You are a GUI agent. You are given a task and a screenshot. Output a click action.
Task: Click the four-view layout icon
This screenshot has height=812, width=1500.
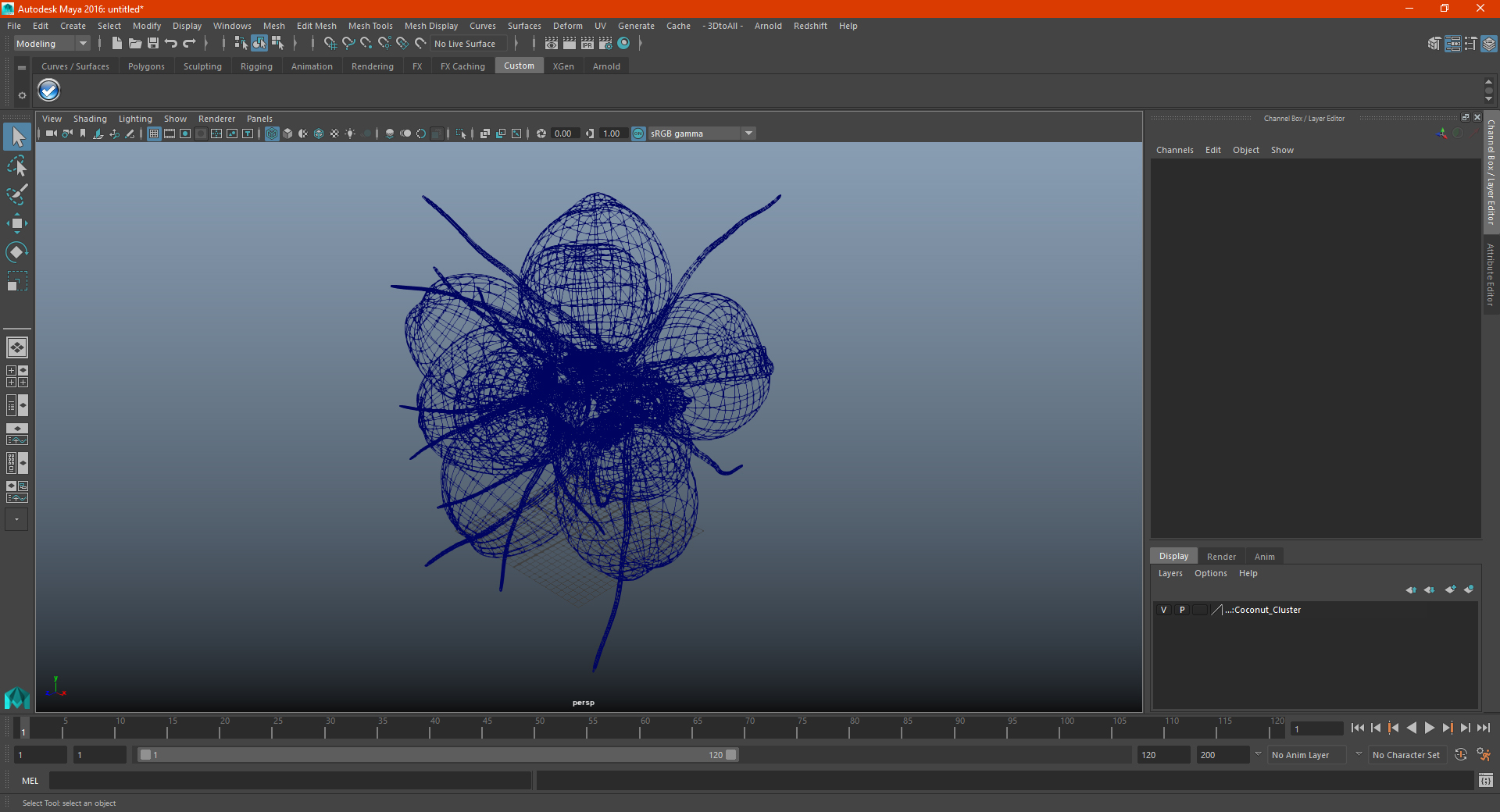point(16,376)
